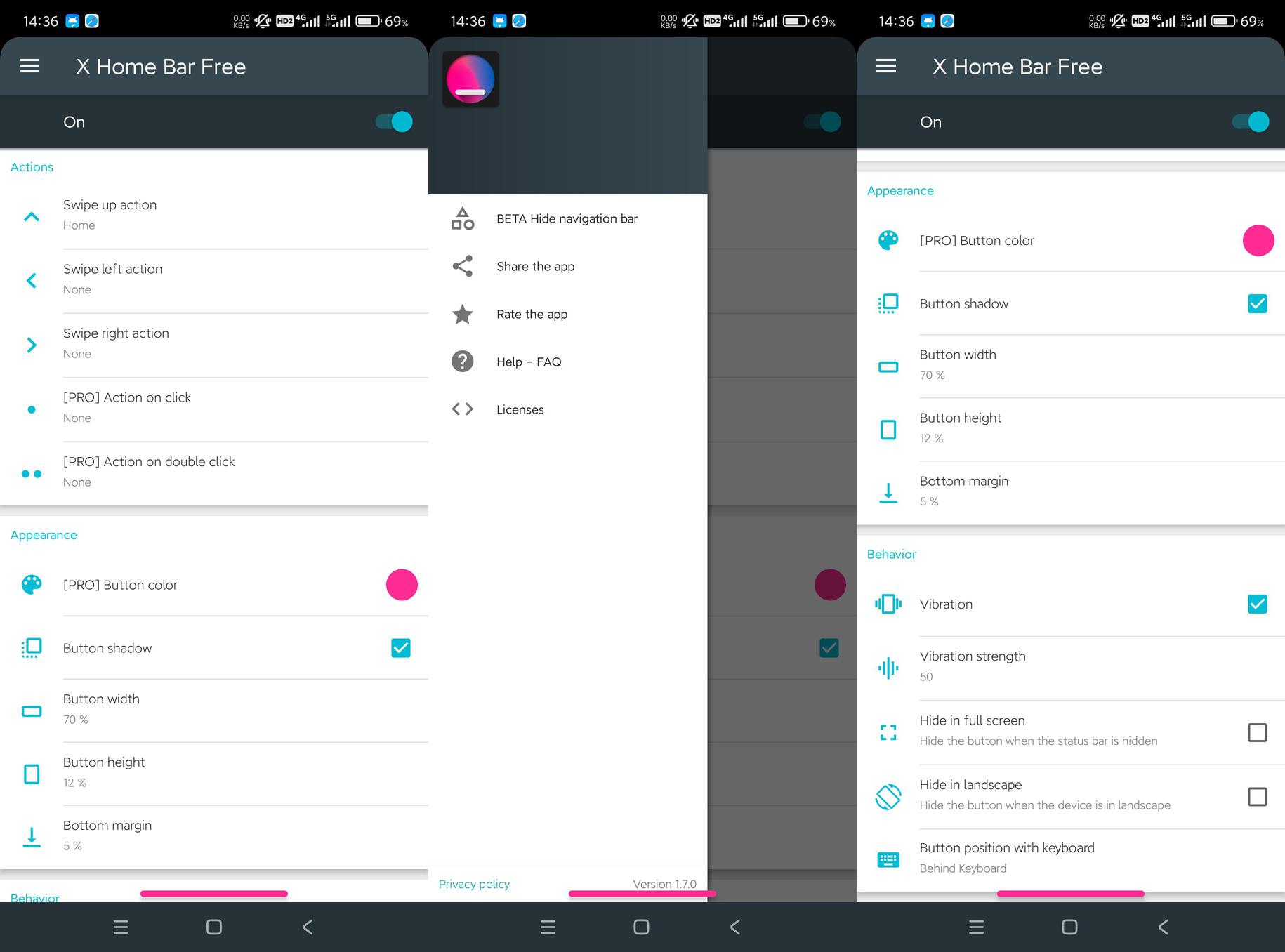Select Rate the app menu item
Screen dimensions: 1285x952
point(567,314)
